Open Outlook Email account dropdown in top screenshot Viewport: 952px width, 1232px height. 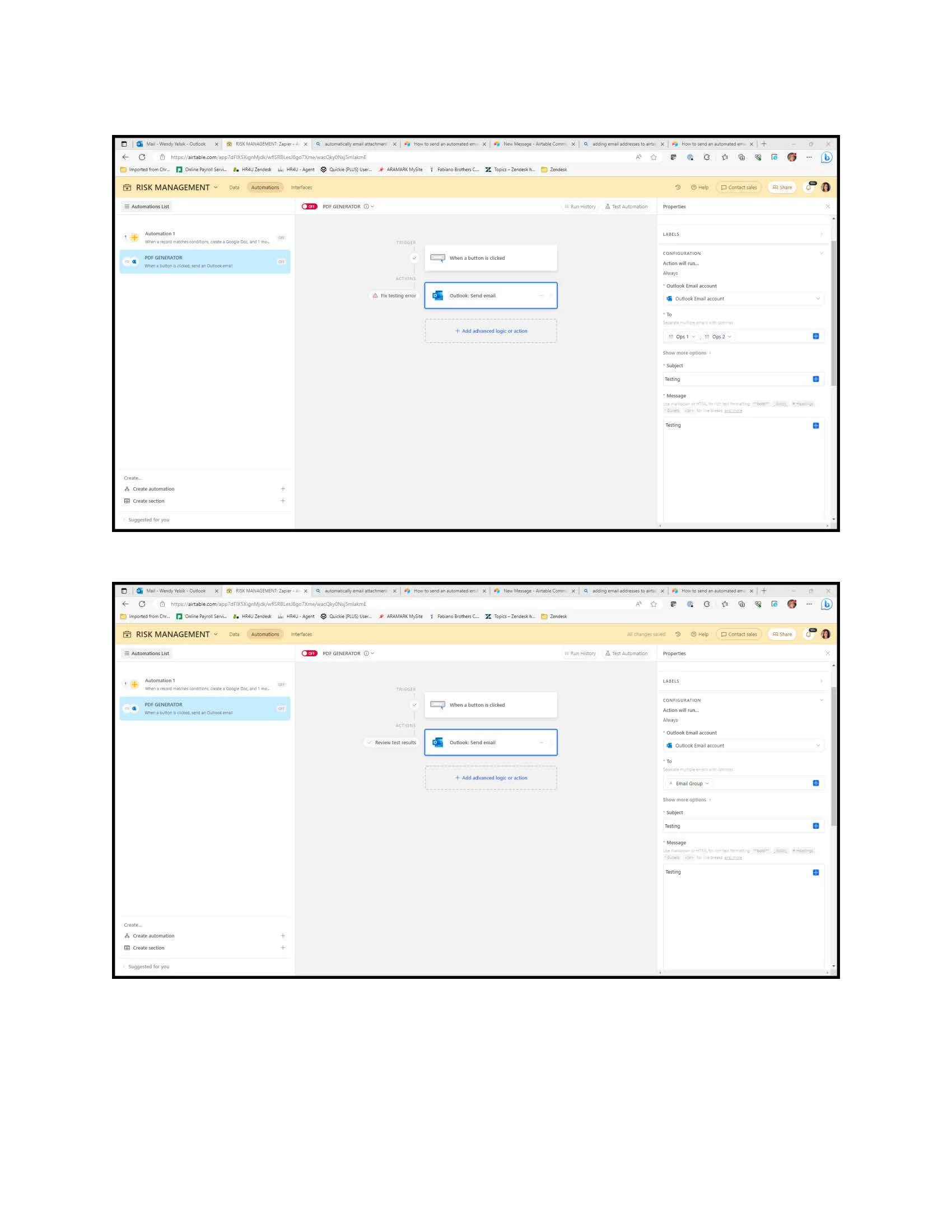(x=743, y=298)
